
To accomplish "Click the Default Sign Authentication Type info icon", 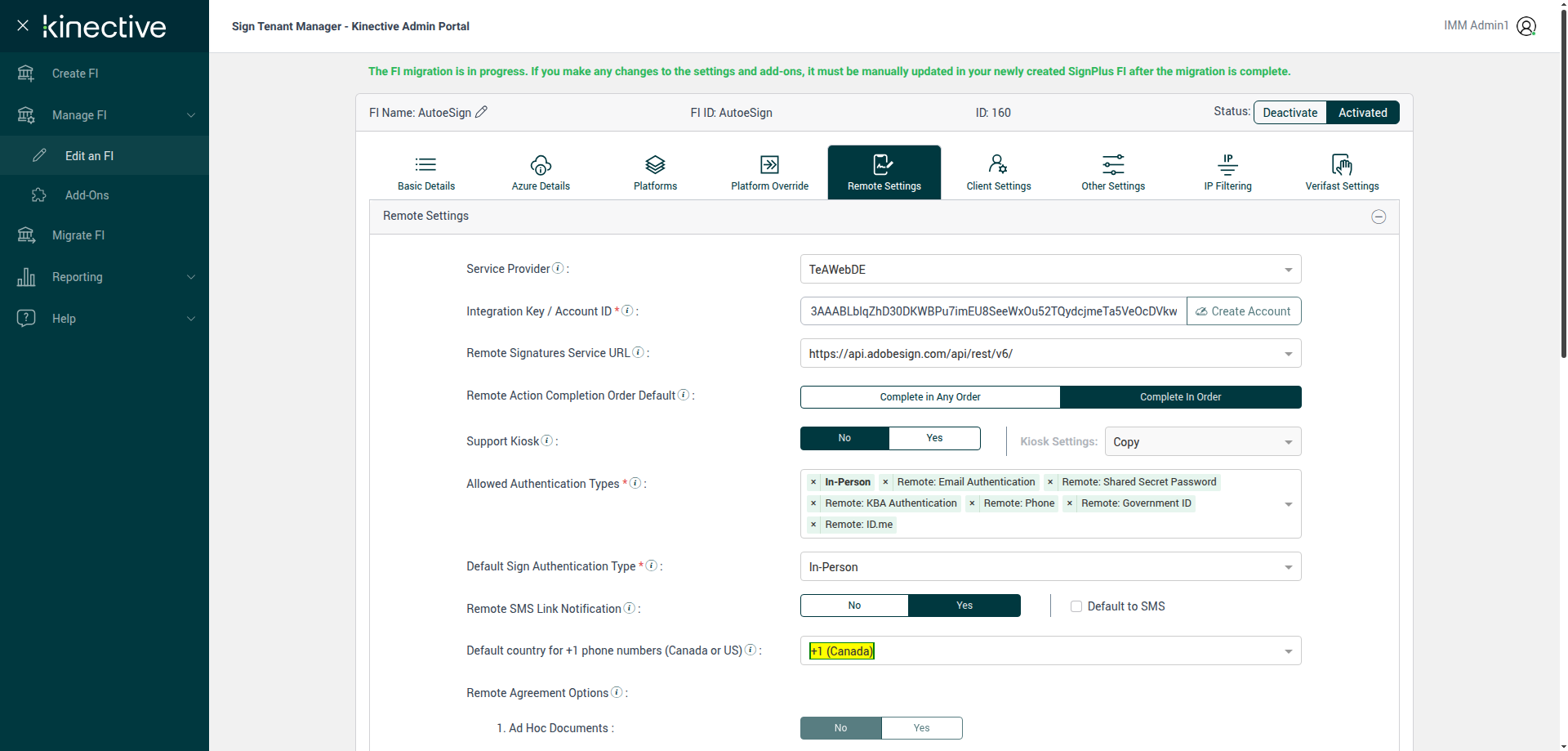I will 652,565.
